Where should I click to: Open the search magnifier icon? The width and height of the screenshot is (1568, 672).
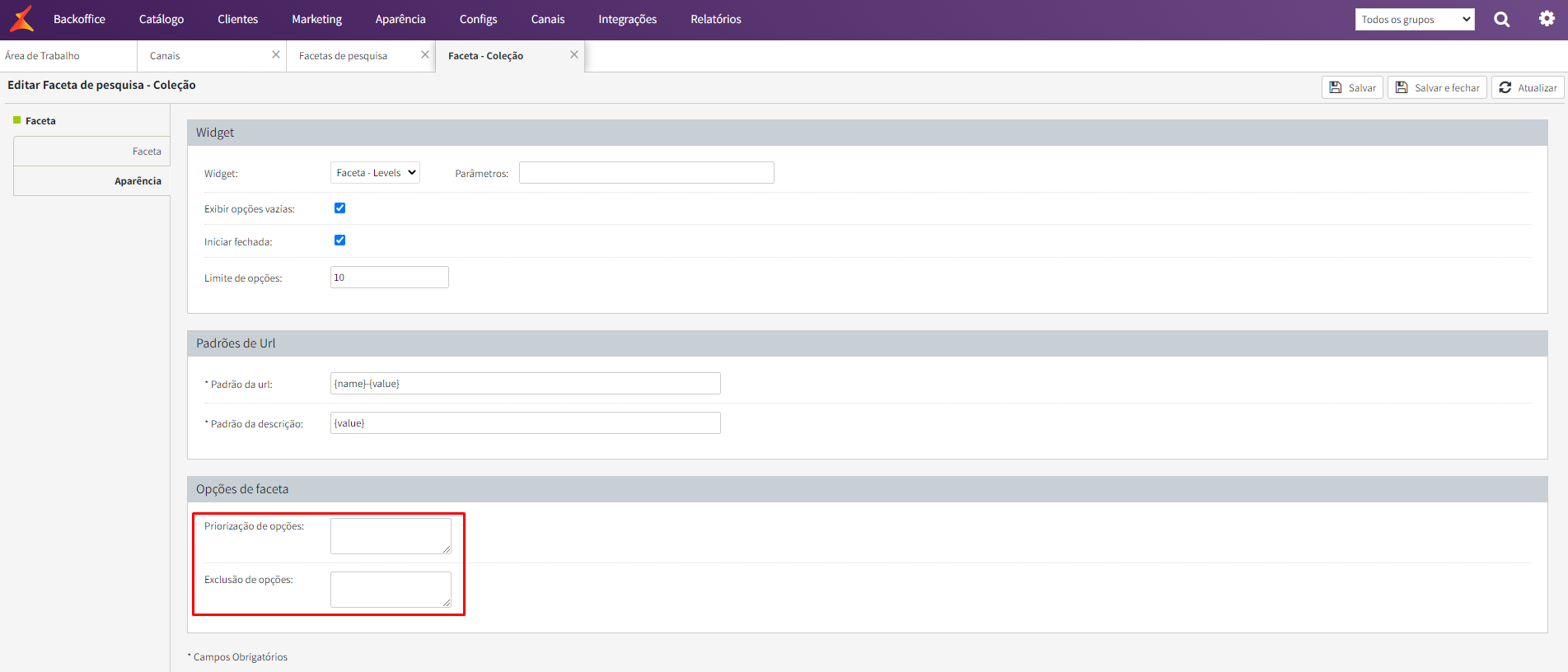point(1502,19)
